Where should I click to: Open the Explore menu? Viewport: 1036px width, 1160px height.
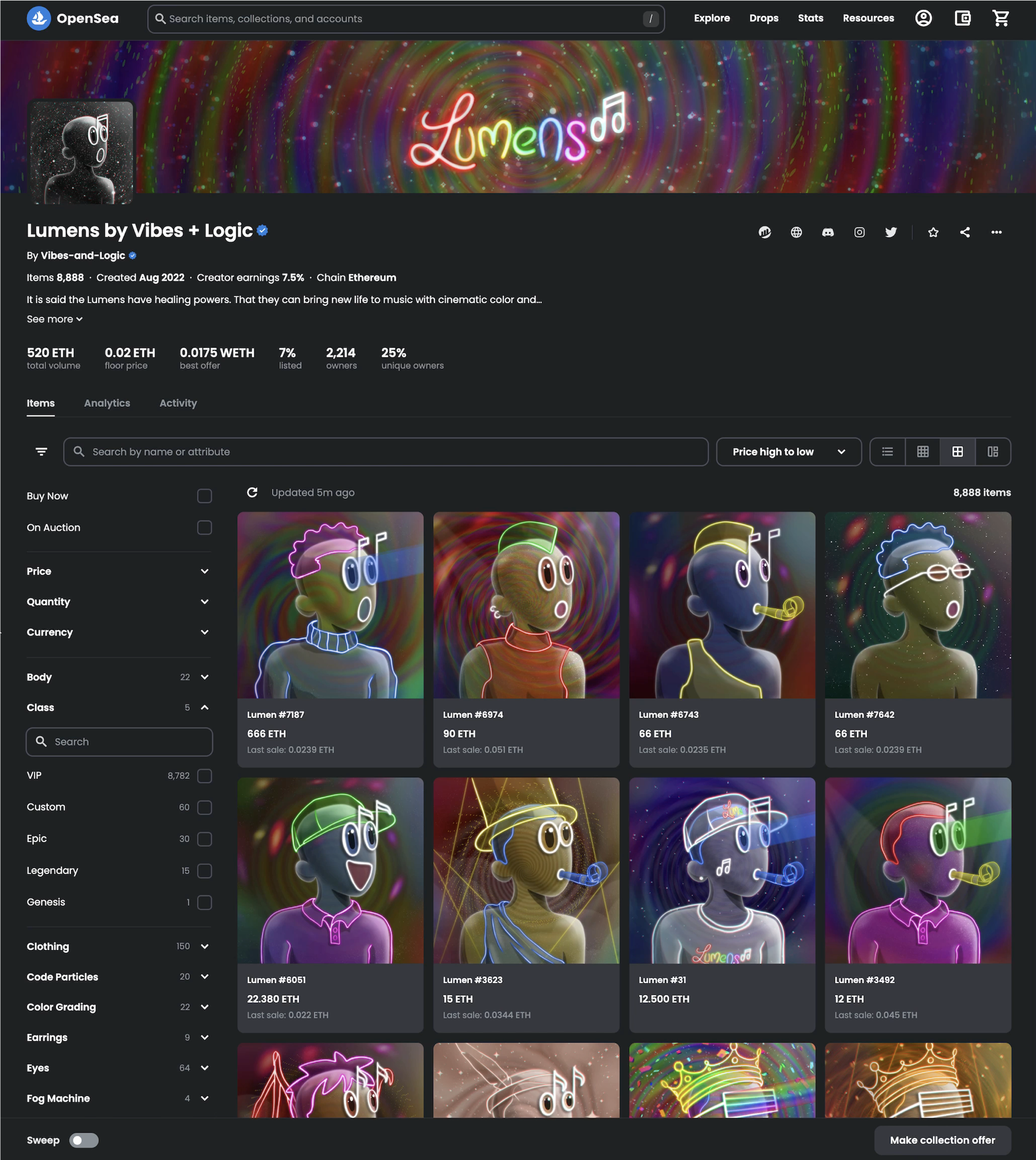pyautogui.click(x=712, y=18)
